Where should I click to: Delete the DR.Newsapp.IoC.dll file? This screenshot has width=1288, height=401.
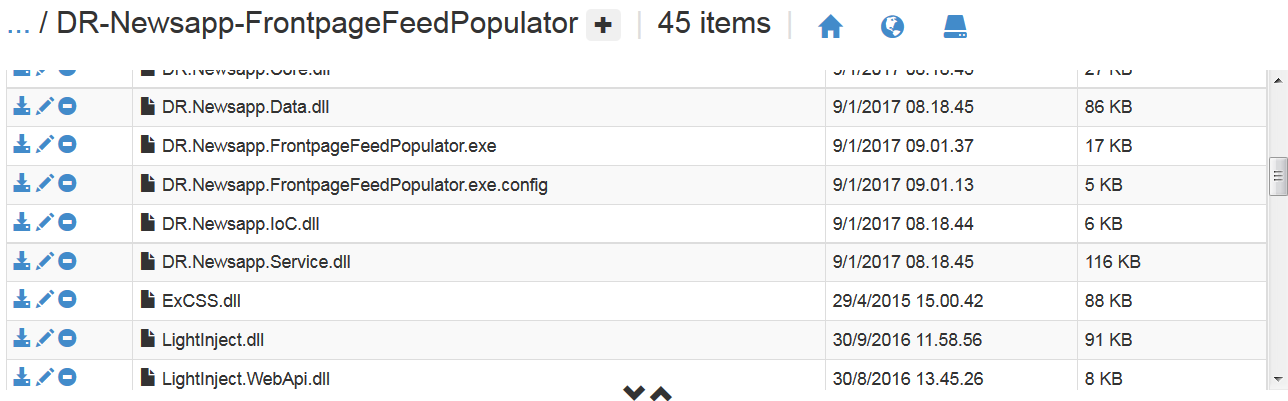[x=67, y=223]
